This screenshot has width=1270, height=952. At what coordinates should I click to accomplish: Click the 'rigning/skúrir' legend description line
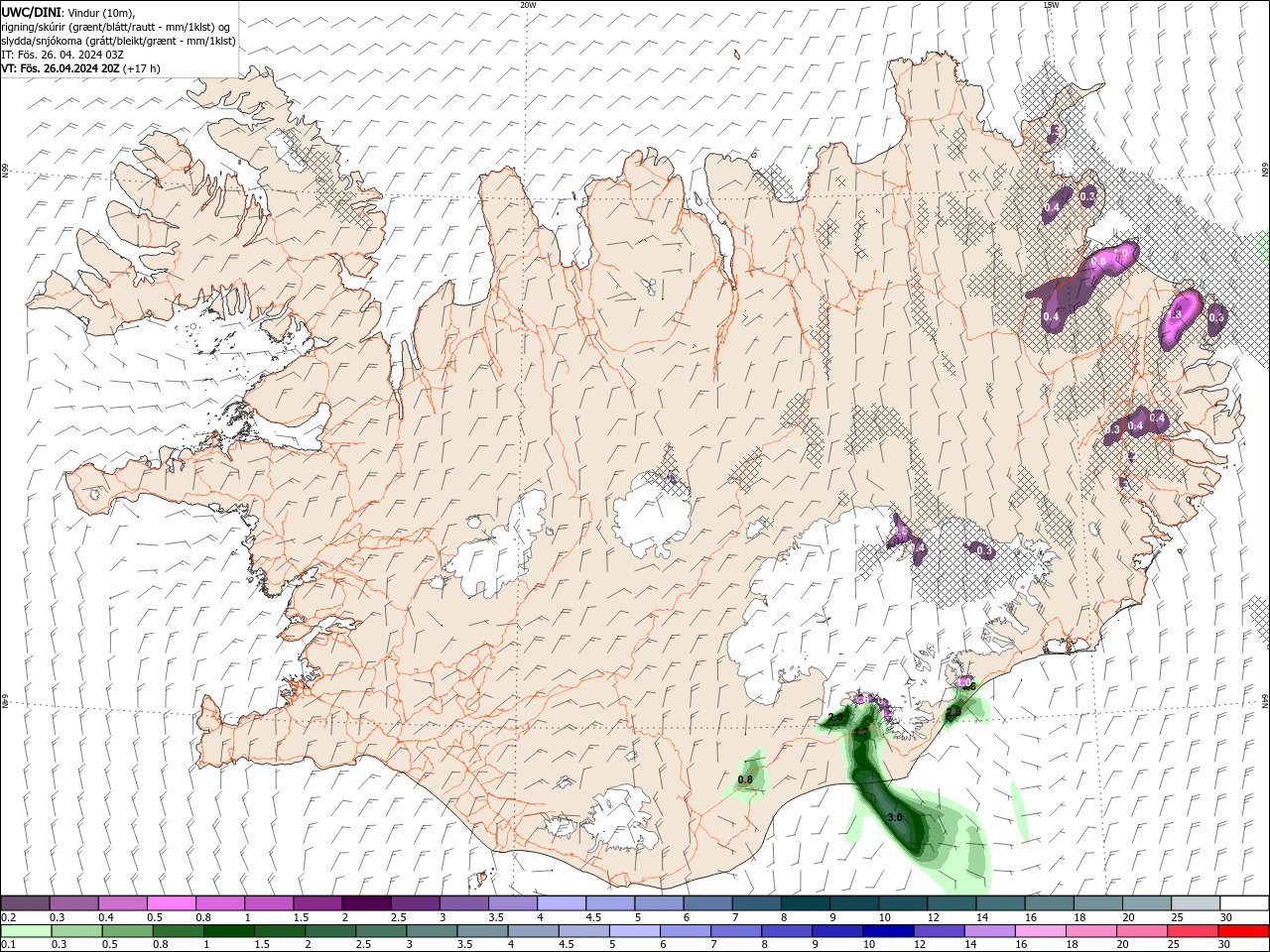(116, 26)
